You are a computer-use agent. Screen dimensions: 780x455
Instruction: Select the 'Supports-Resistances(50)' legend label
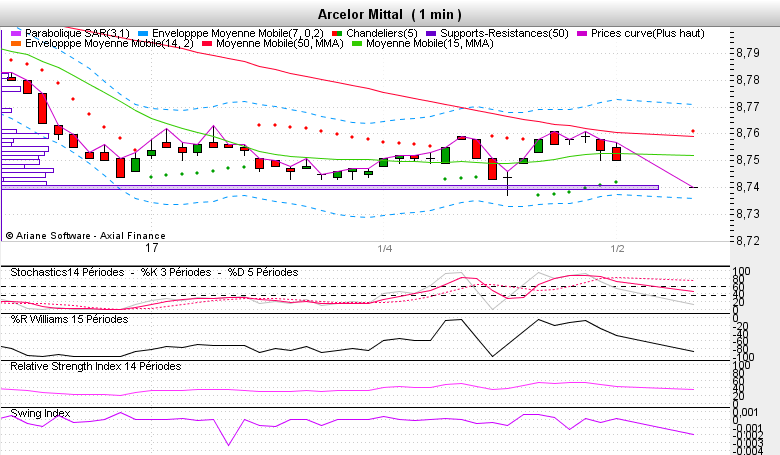504,33
